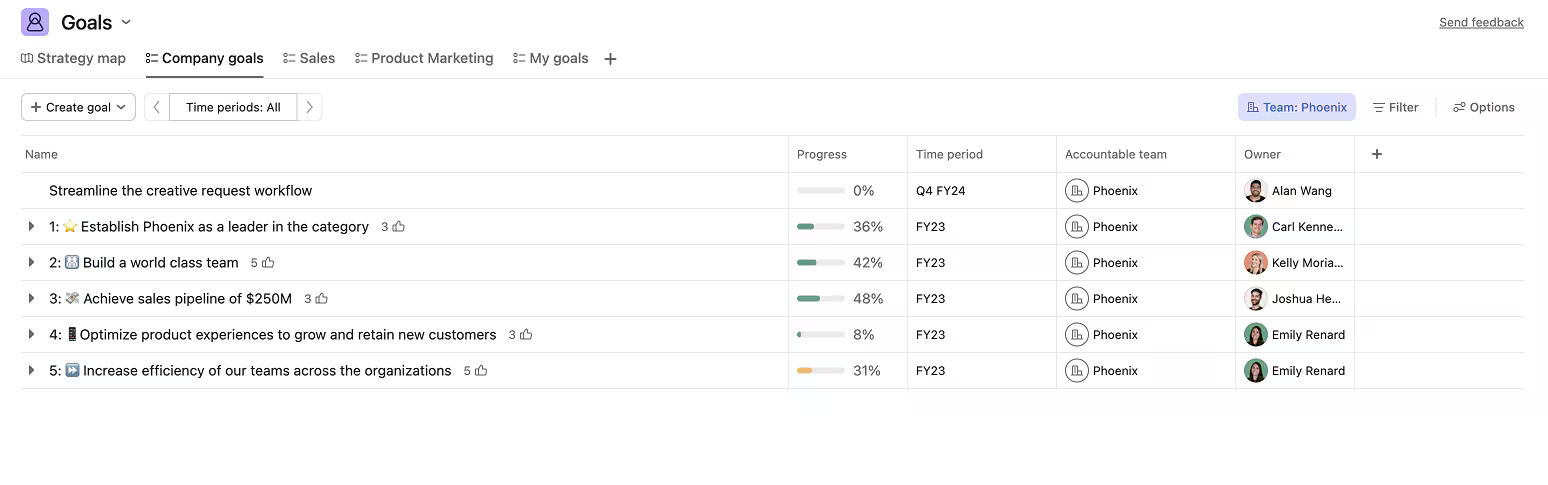
Task: Toggle the Team: Phoenix filter chip
Action: tap(1296, 107)
